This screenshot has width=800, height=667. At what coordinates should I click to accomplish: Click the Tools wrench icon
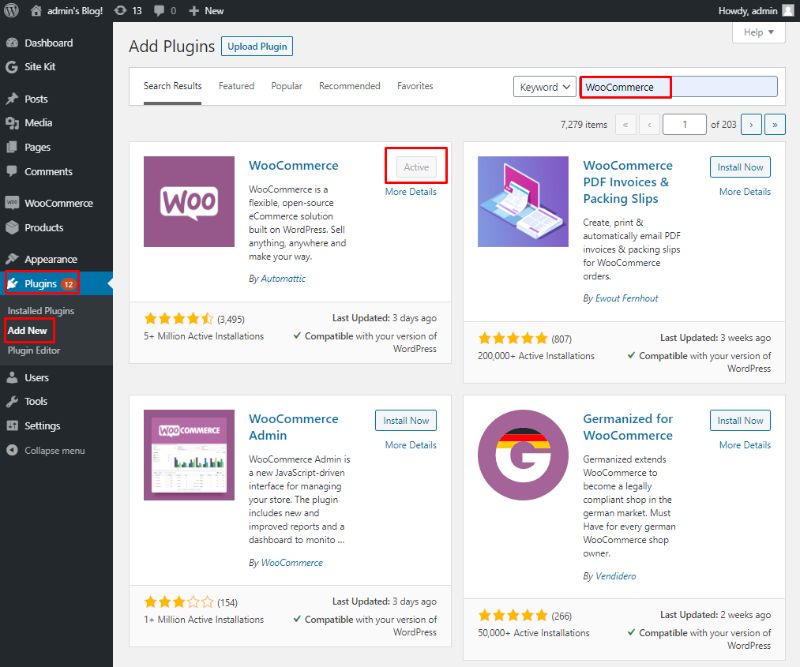(x=12, y=402)
